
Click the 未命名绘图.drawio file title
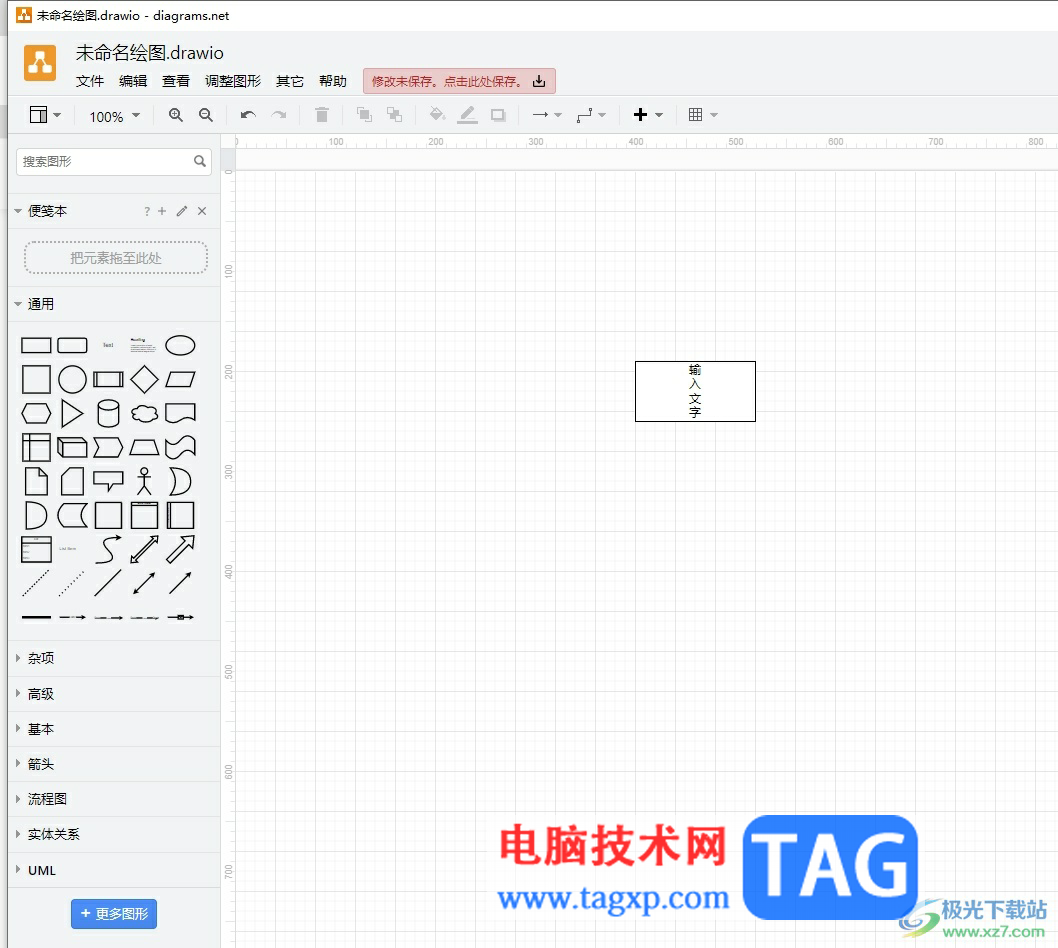pyautogui.click(x=149, y=53)
